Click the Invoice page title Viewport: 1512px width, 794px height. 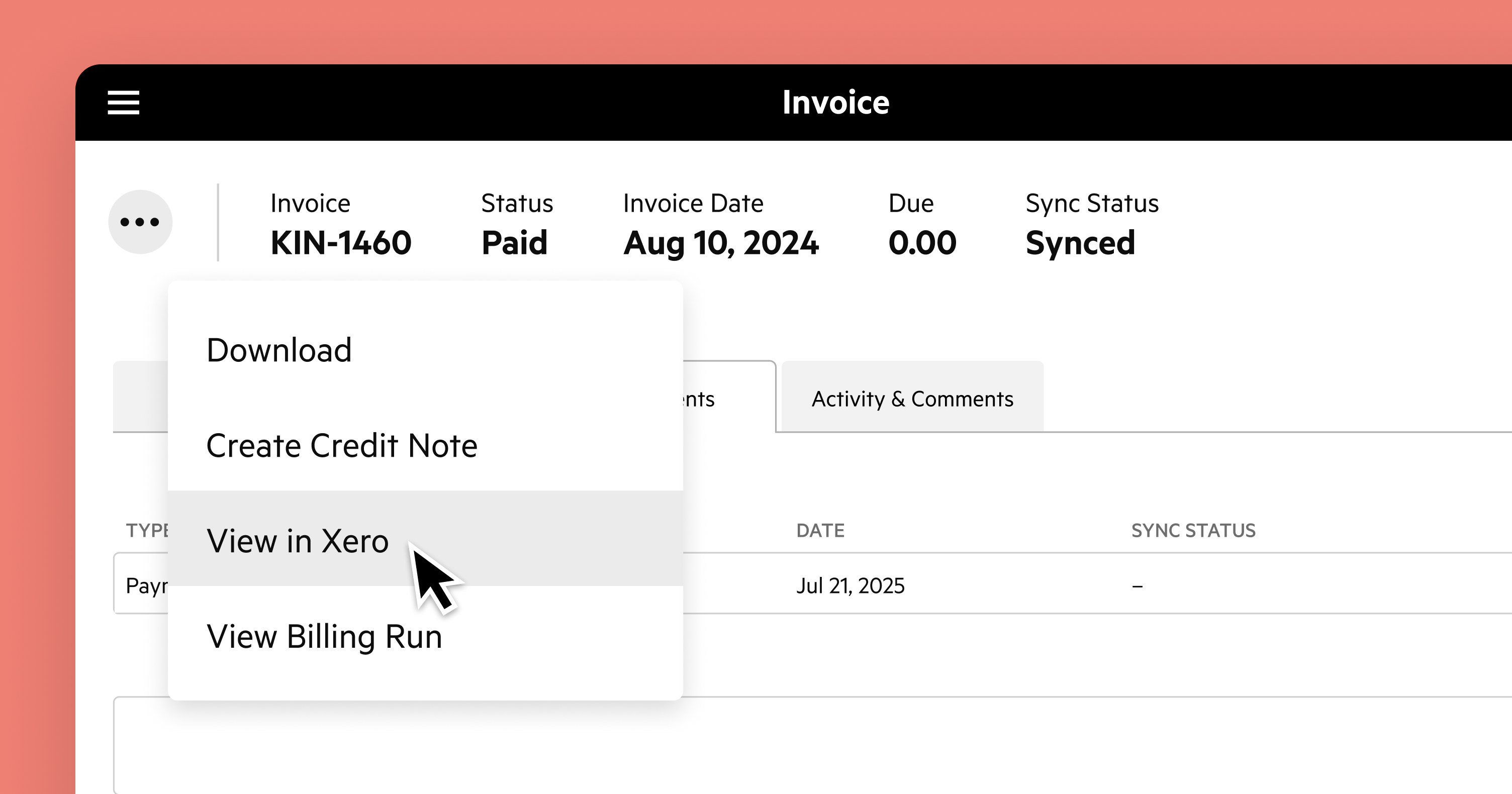click(835, 103)
